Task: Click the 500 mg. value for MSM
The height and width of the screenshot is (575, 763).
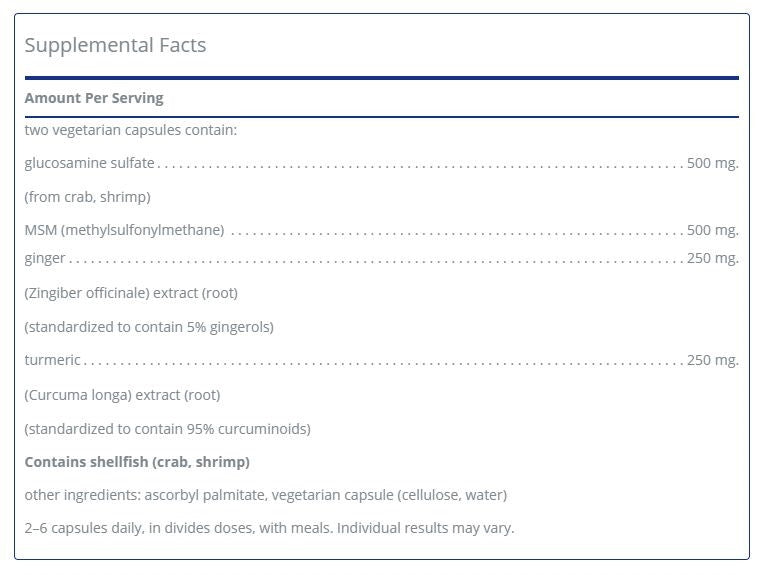Action: (x=712, y=230)
